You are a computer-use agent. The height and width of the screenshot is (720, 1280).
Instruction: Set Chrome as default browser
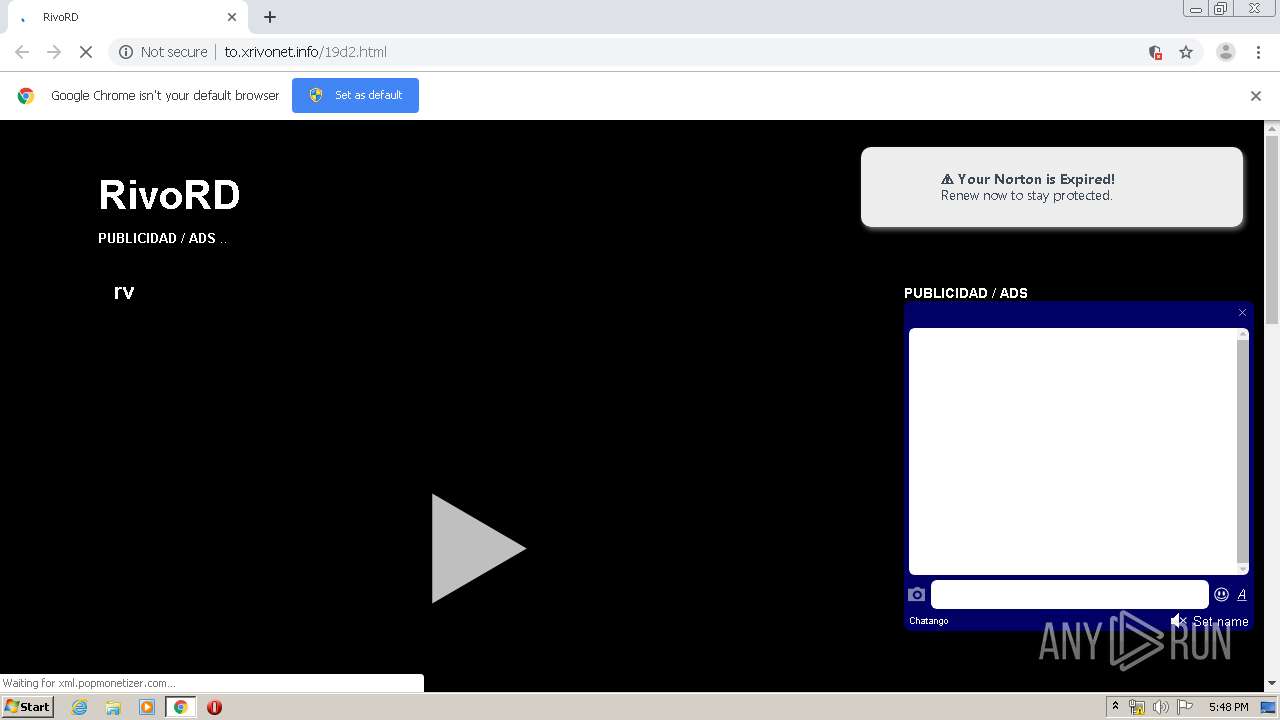point(355,95)
